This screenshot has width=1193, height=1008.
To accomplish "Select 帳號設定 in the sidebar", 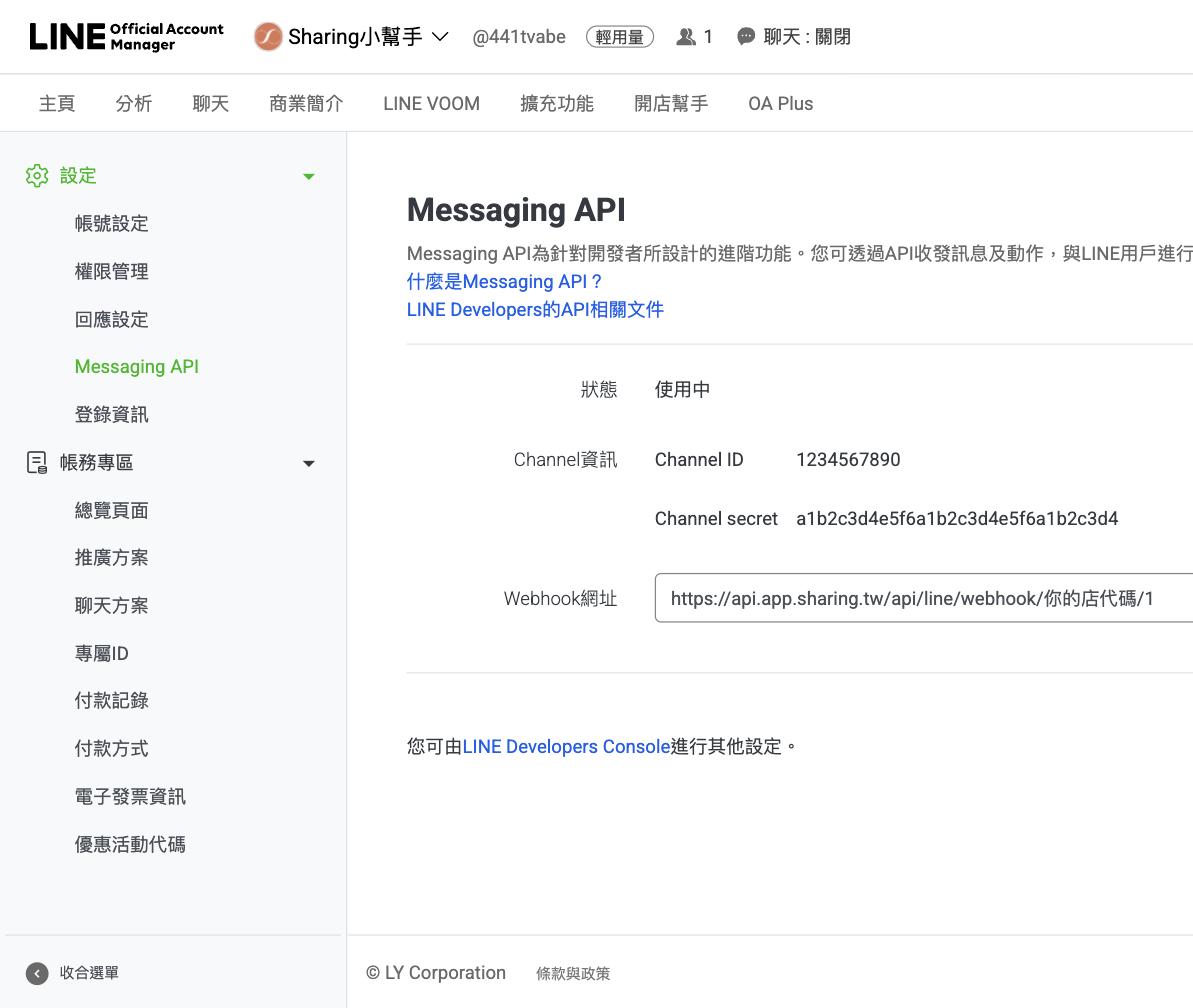I will point(111,224).
